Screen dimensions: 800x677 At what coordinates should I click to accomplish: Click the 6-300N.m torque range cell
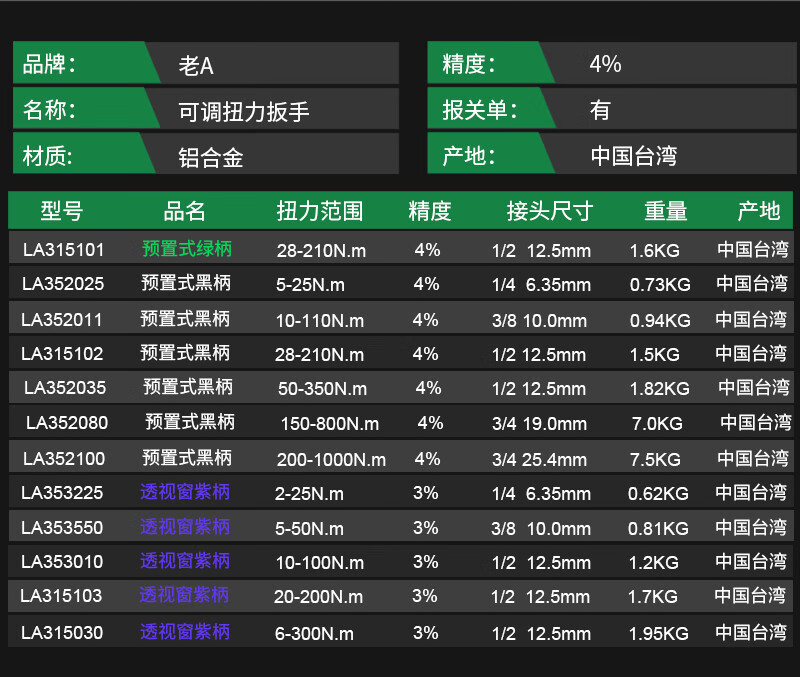[x=314, y=634]
